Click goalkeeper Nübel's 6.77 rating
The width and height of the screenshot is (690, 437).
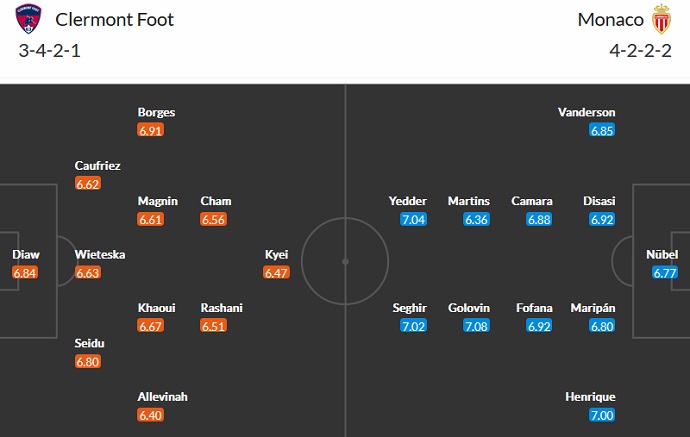(661, 272)
